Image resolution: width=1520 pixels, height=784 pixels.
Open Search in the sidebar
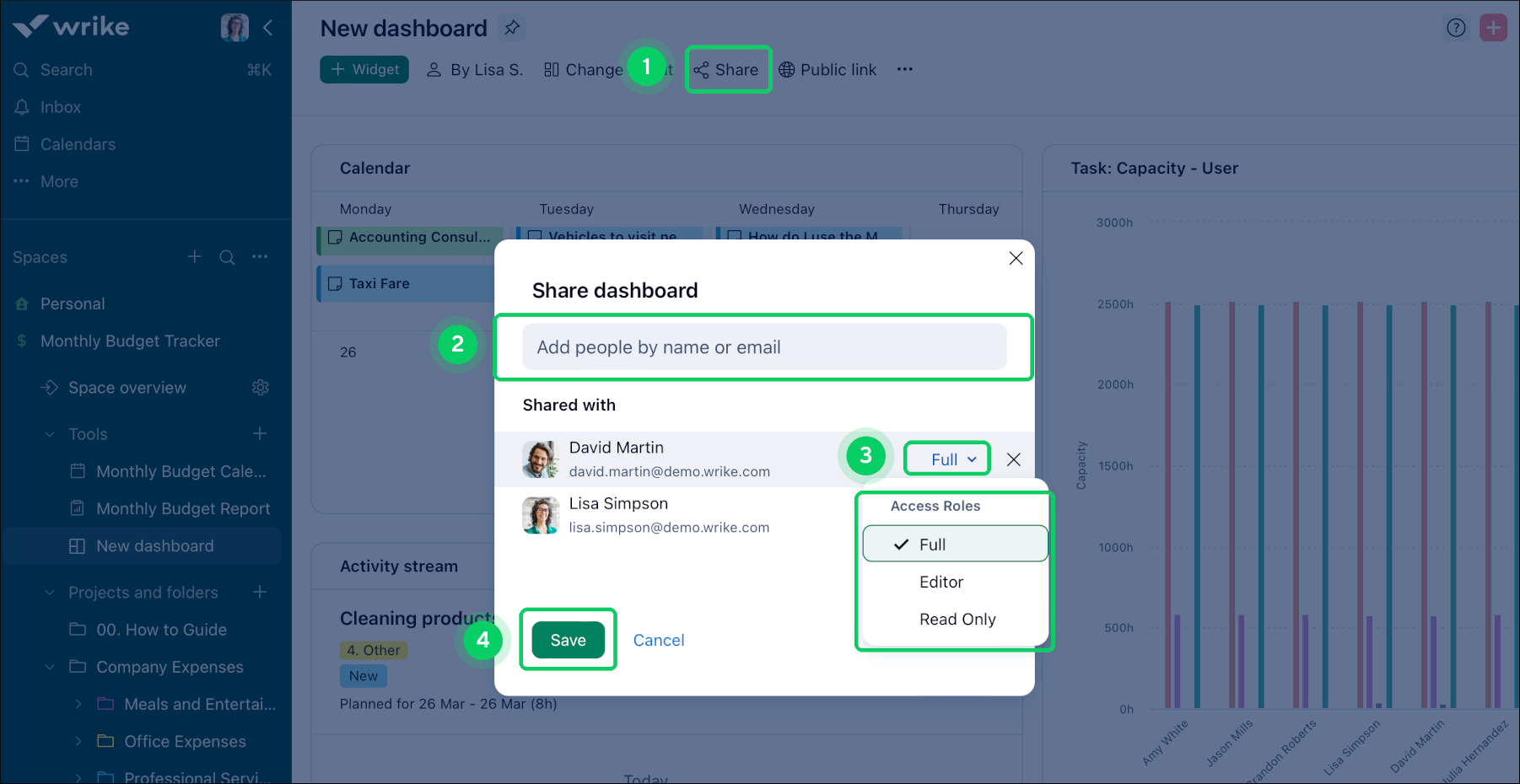(66, 69)
